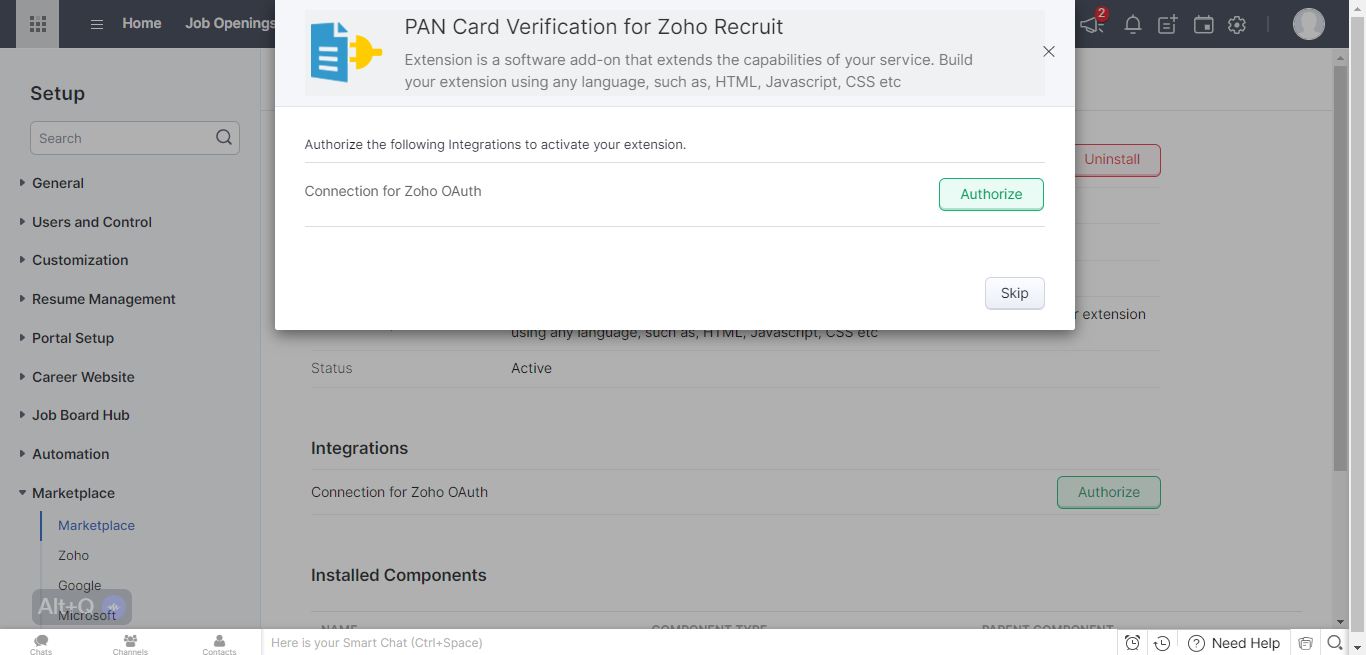Image resolution: width=1366 pixels, height=655 pixels.
Task: Go to the Home tab
Action: tap(142, 23)
